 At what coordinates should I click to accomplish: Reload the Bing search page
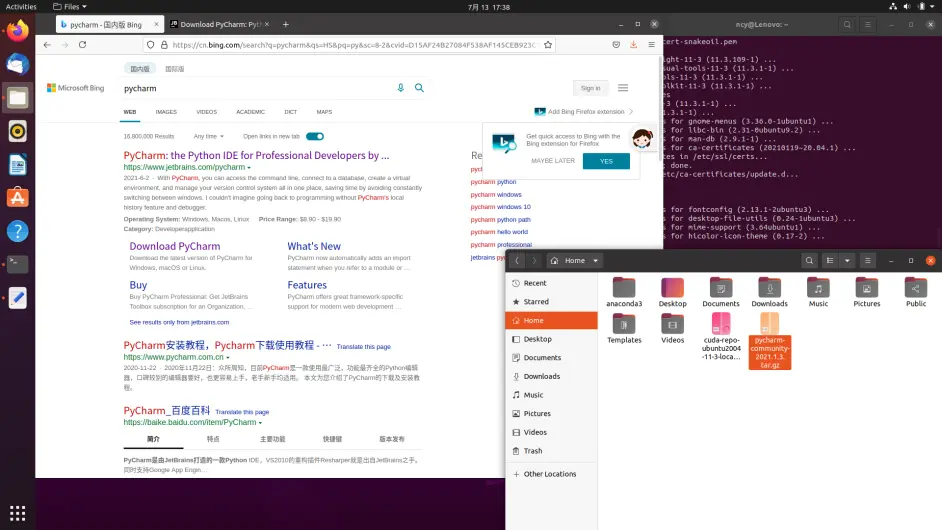coord(82,44)
